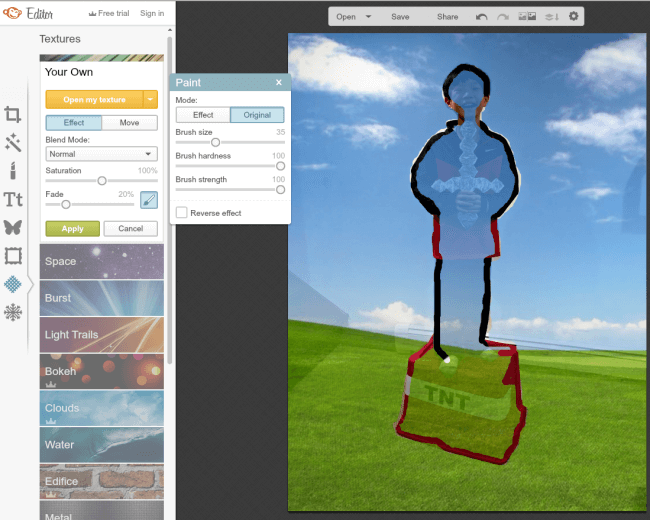The height and width of the screenshot is (520, 650).
Task: Click the Undo arrow in top toolbar
Action: [481, 17]
